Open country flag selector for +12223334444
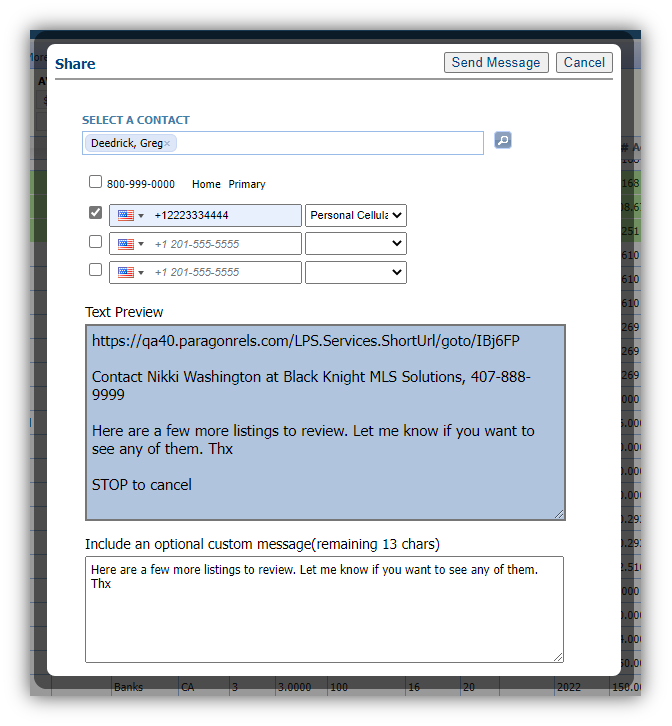The width and height of the screenshot is (672, 726). coord(131,215)
